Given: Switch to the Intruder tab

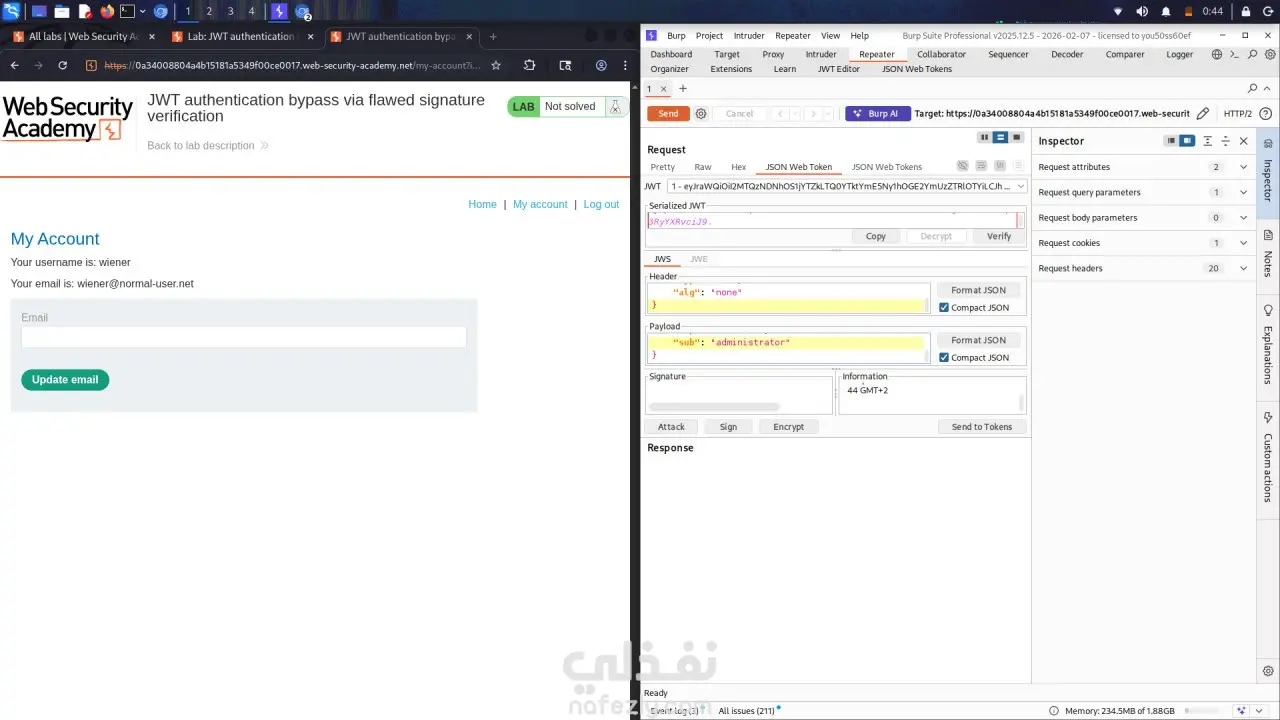Looking at the screenshot, I should pos(821,54).
